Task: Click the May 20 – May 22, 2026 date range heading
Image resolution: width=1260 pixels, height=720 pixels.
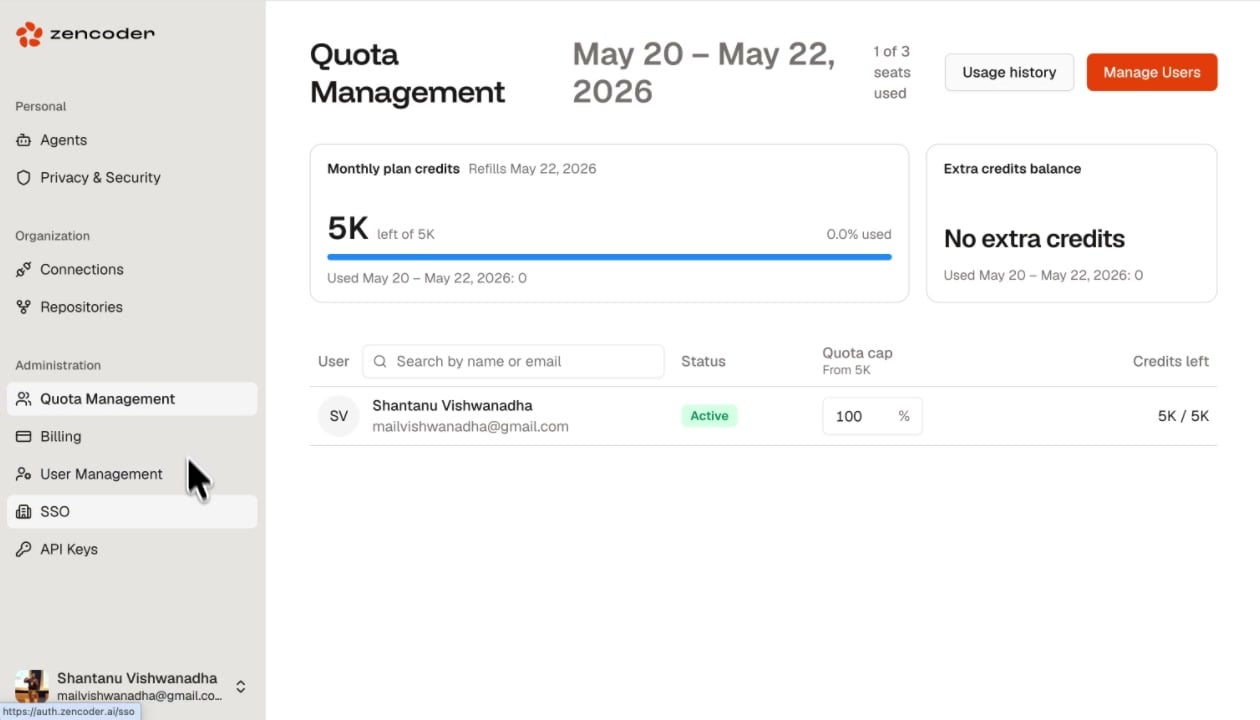Action: click(704, 72)
